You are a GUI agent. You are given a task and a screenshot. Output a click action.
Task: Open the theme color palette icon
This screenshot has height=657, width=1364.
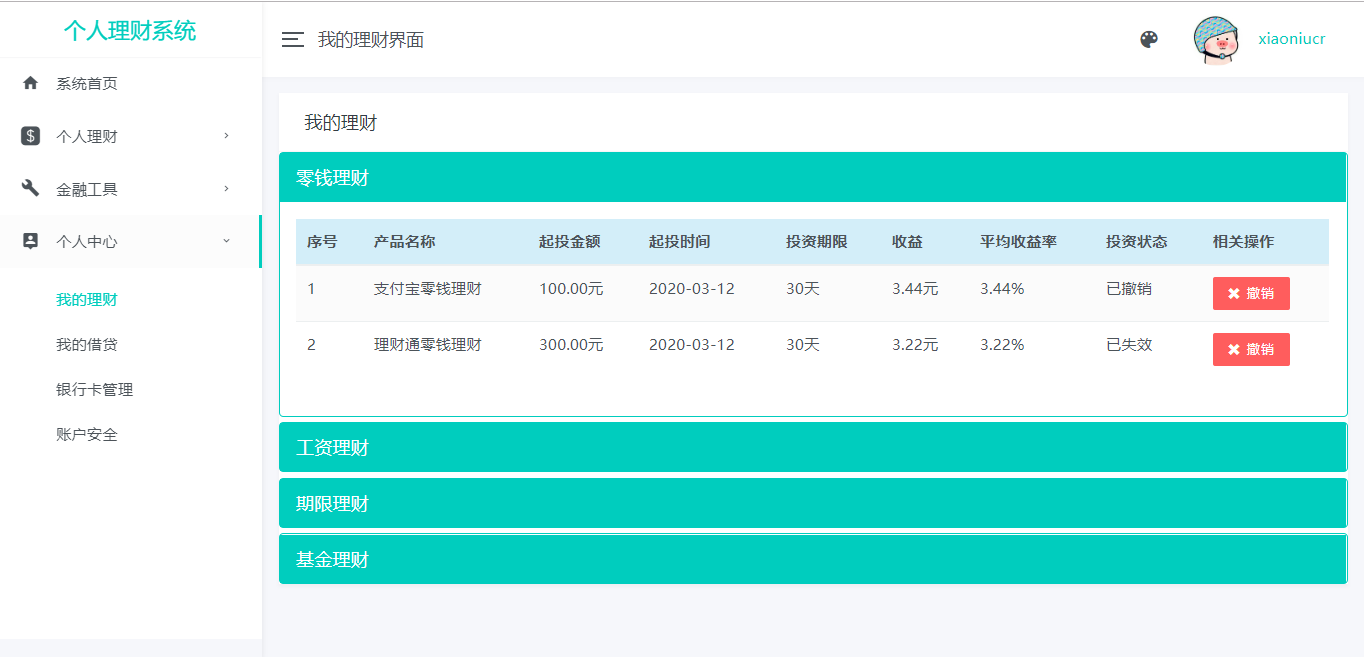(x=1149, y=39)
